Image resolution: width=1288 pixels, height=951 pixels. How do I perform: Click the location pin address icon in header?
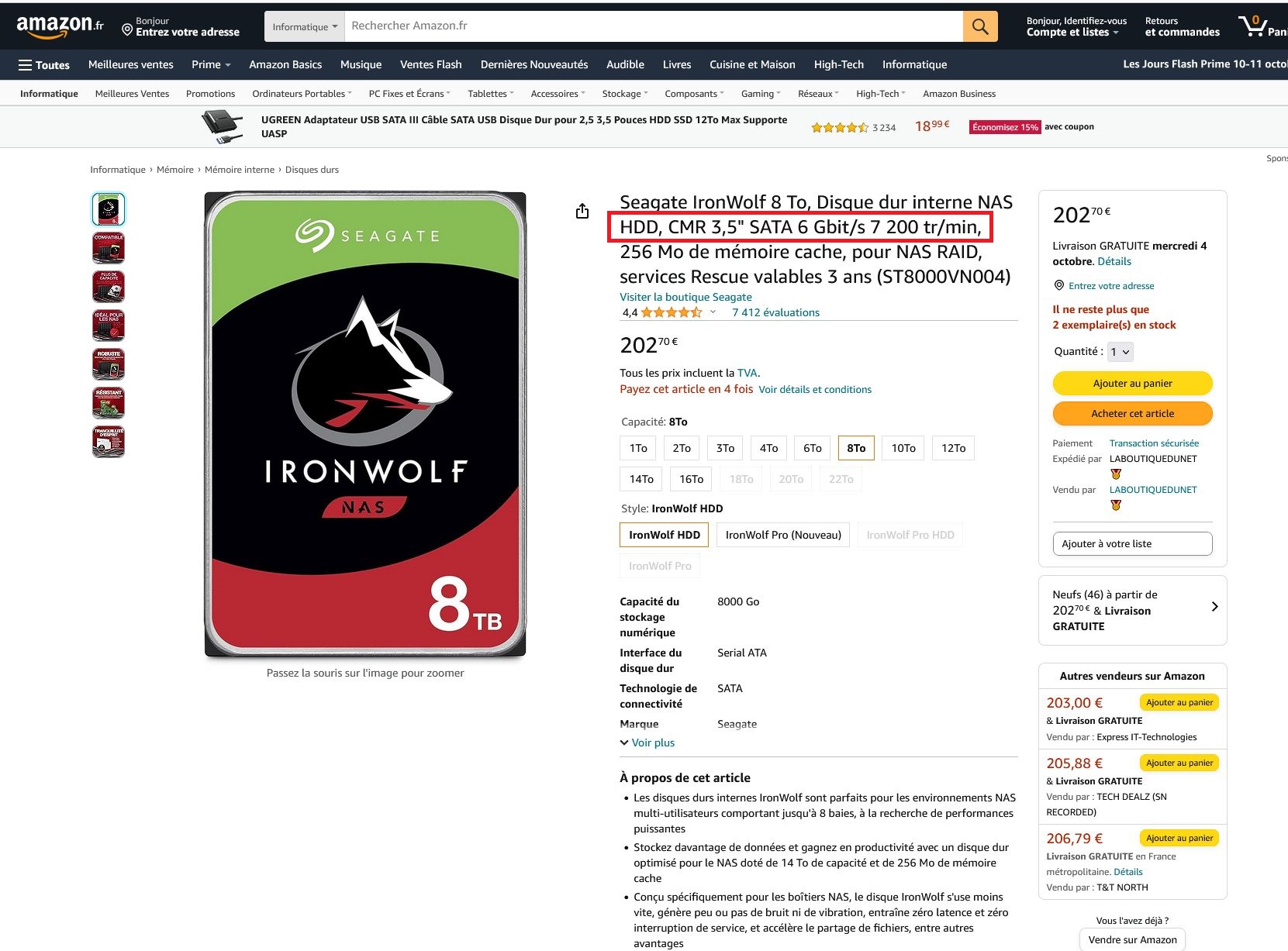127,29
